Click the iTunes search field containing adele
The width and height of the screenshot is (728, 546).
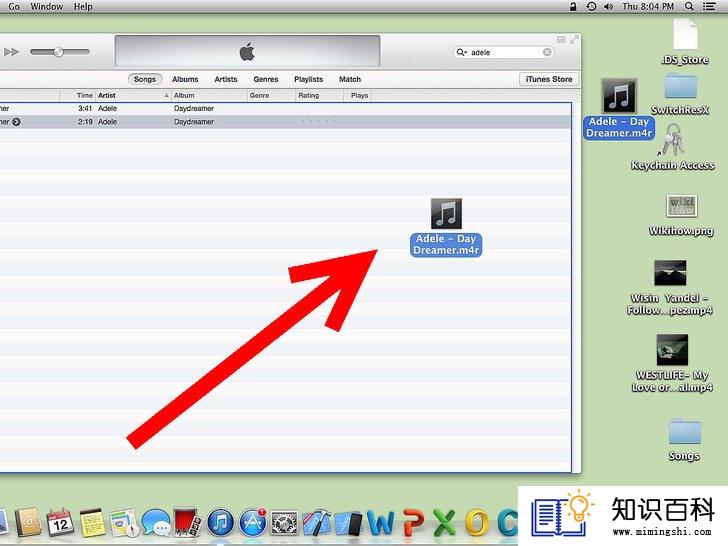503,52
